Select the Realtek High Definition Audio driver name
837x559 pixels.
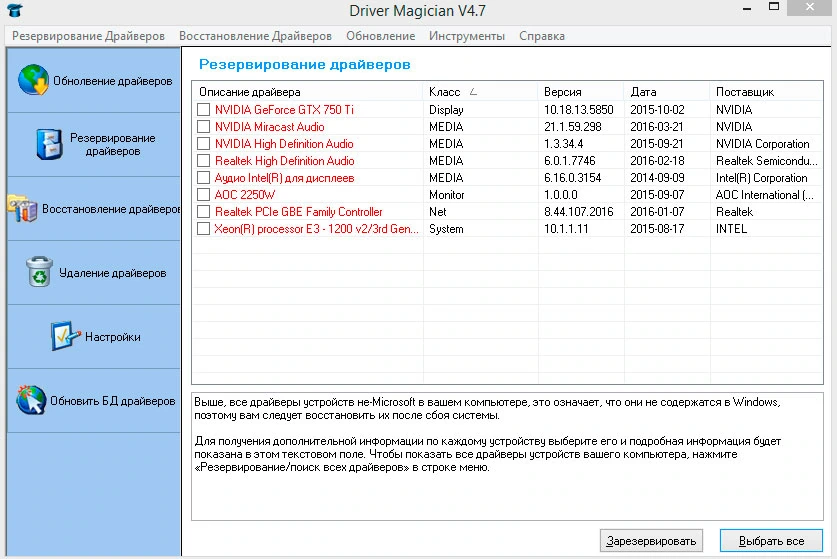[x=285, y=161]
